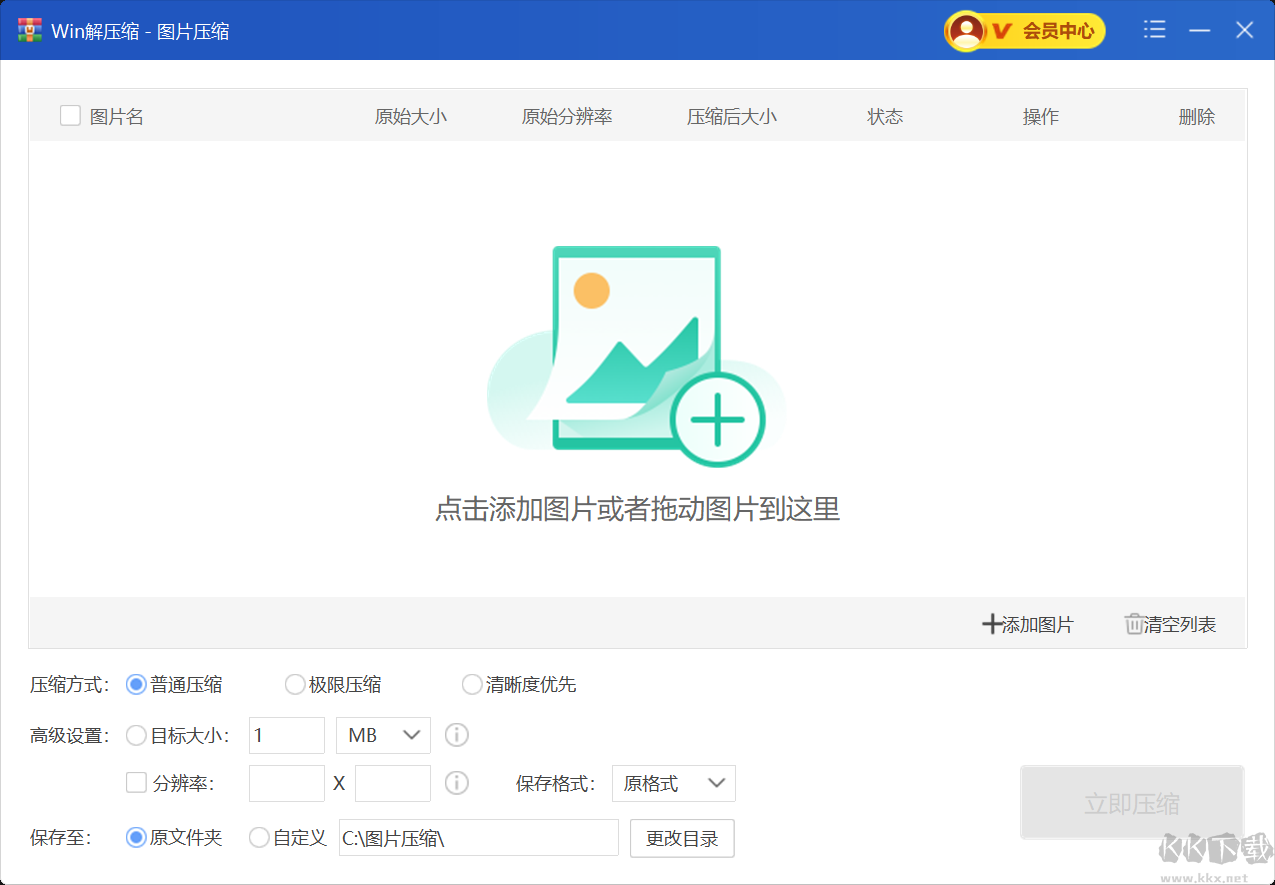Click the 立即压缩 compress button
Image resolution: width=1275 pixels, height=885 pixels.
point(1131,802)
